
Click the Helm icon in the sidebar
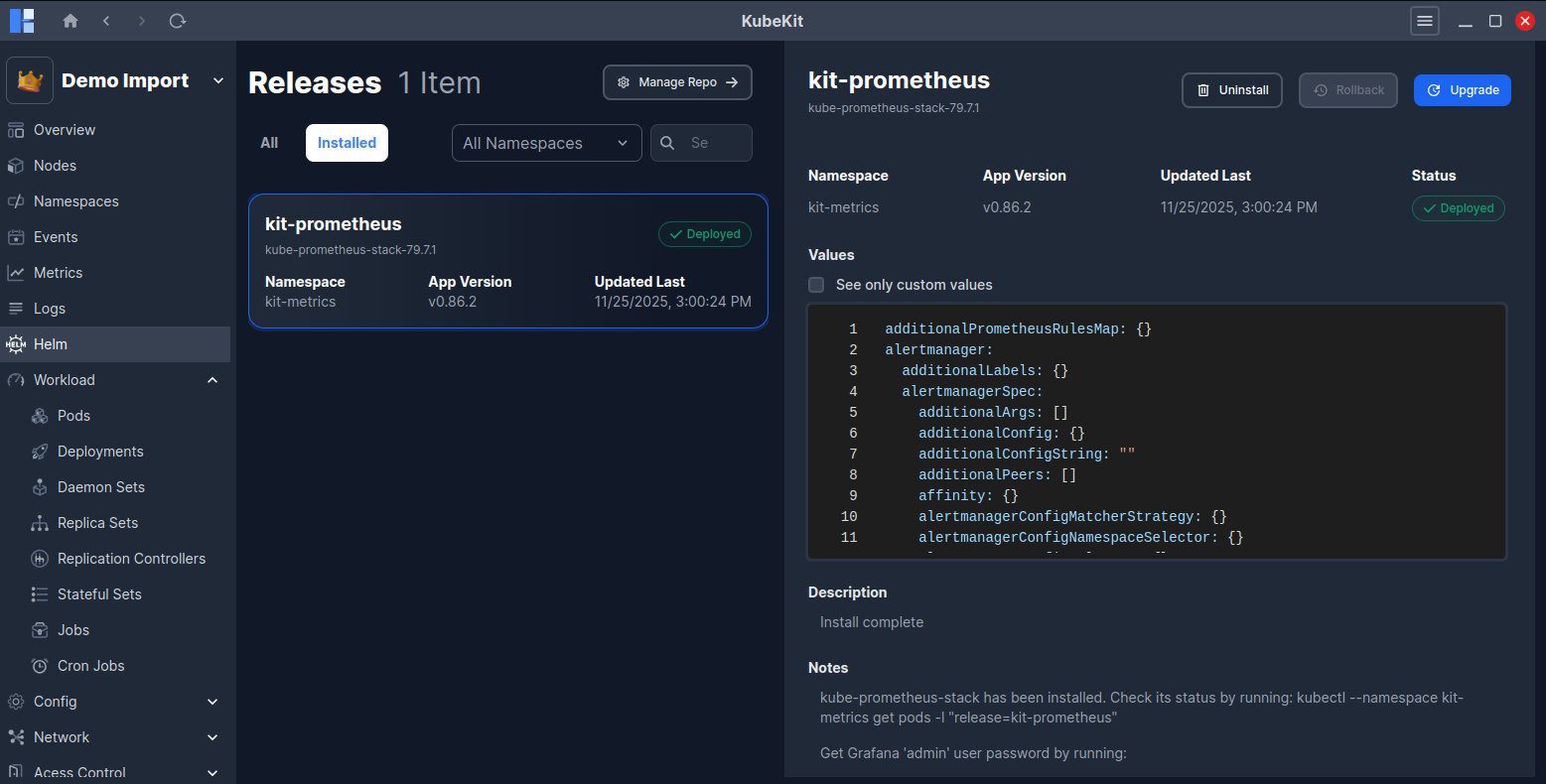[x=16, y=344]
